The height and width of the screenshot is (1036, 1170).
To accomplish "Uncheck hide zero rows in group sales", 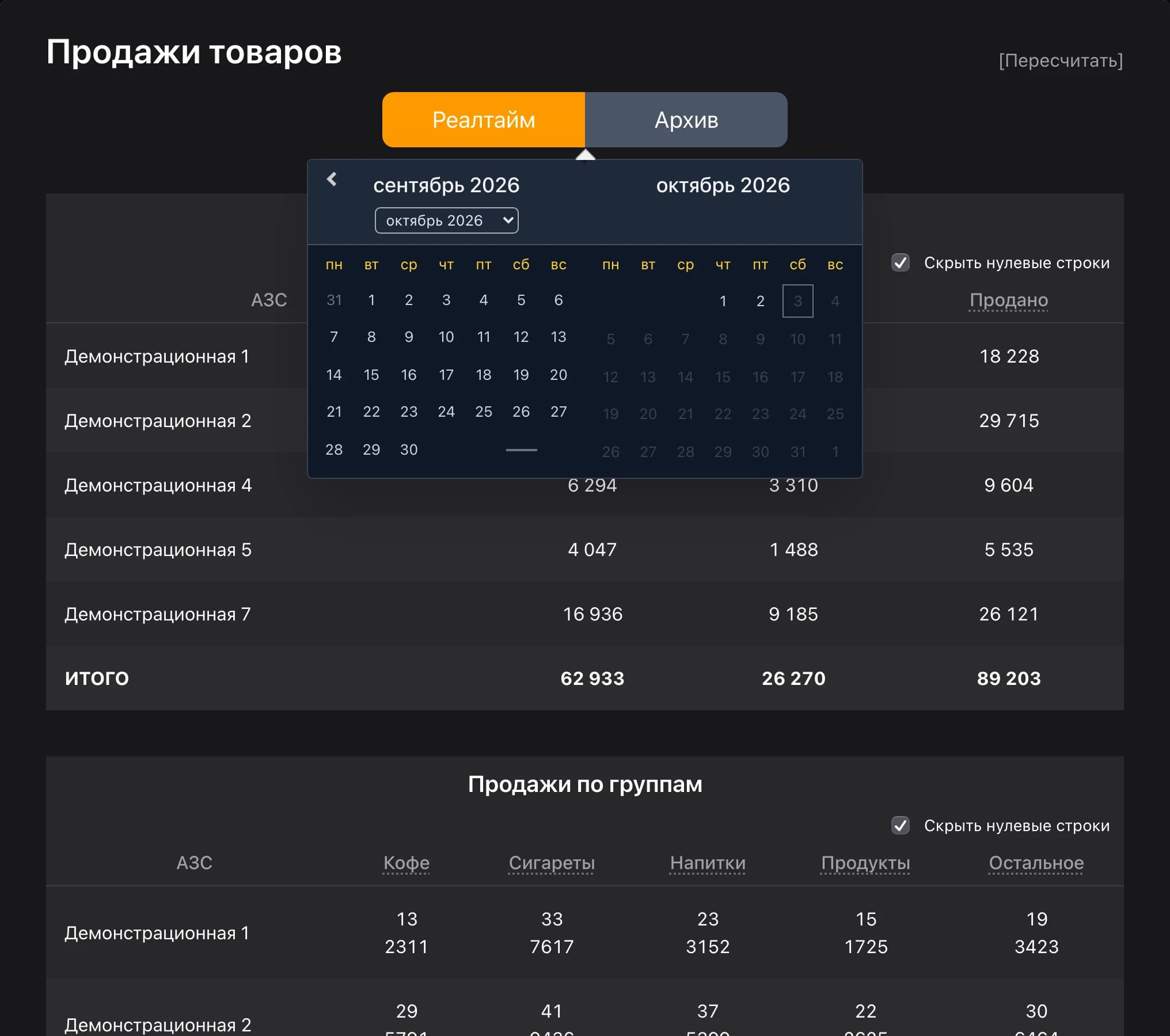I will coord(901,826).
